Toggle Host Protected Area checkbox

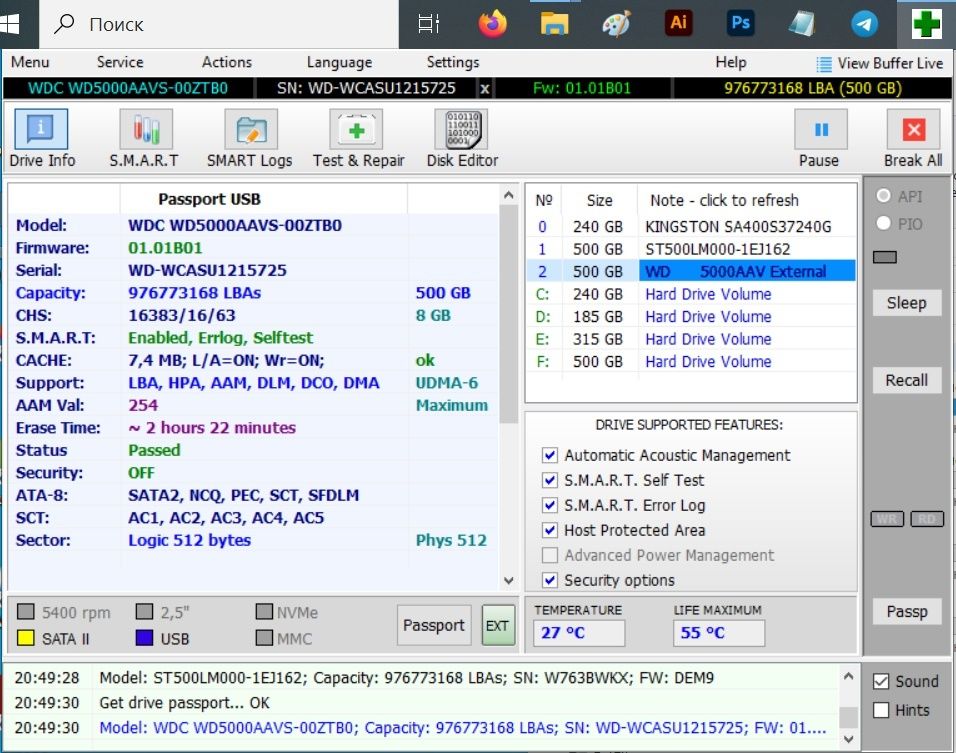coord(549,530)
